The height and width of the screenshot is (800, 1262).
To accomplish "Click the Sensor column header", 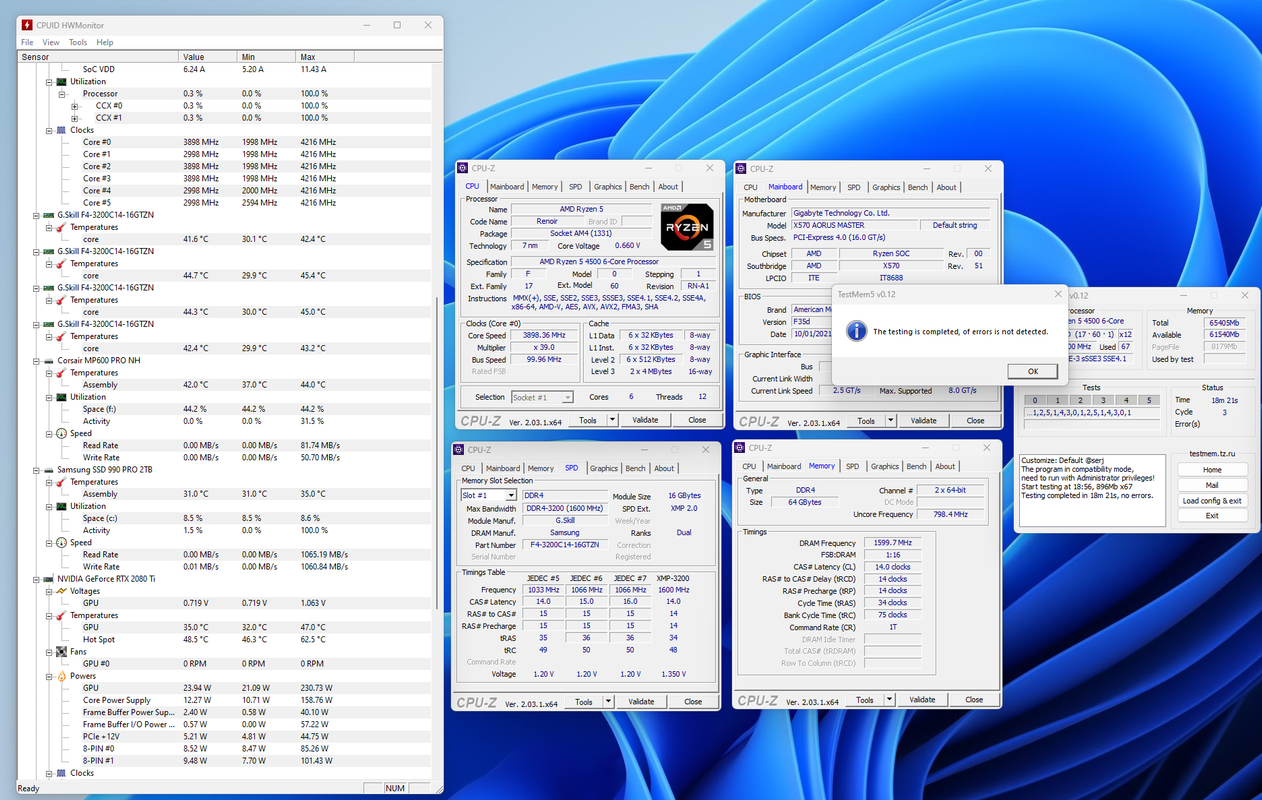I will 98,57.
